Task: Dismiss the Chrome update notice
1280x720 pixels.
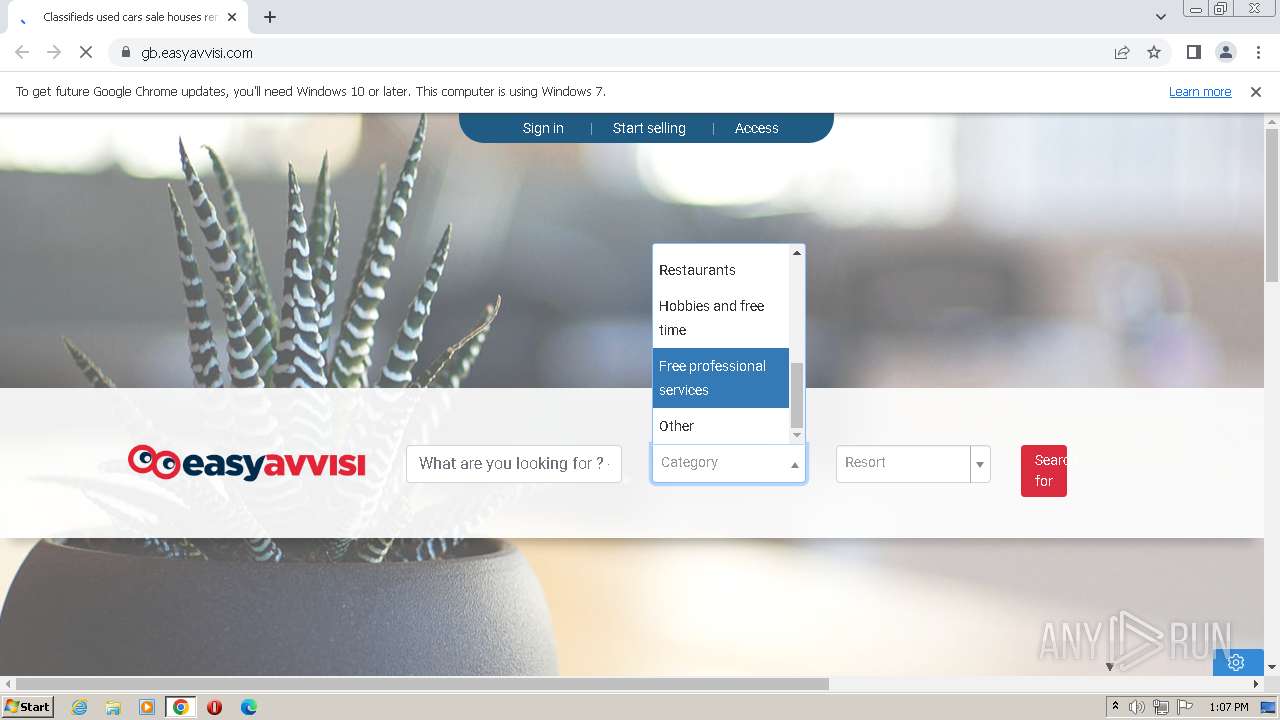Action: coord(1256,92)
